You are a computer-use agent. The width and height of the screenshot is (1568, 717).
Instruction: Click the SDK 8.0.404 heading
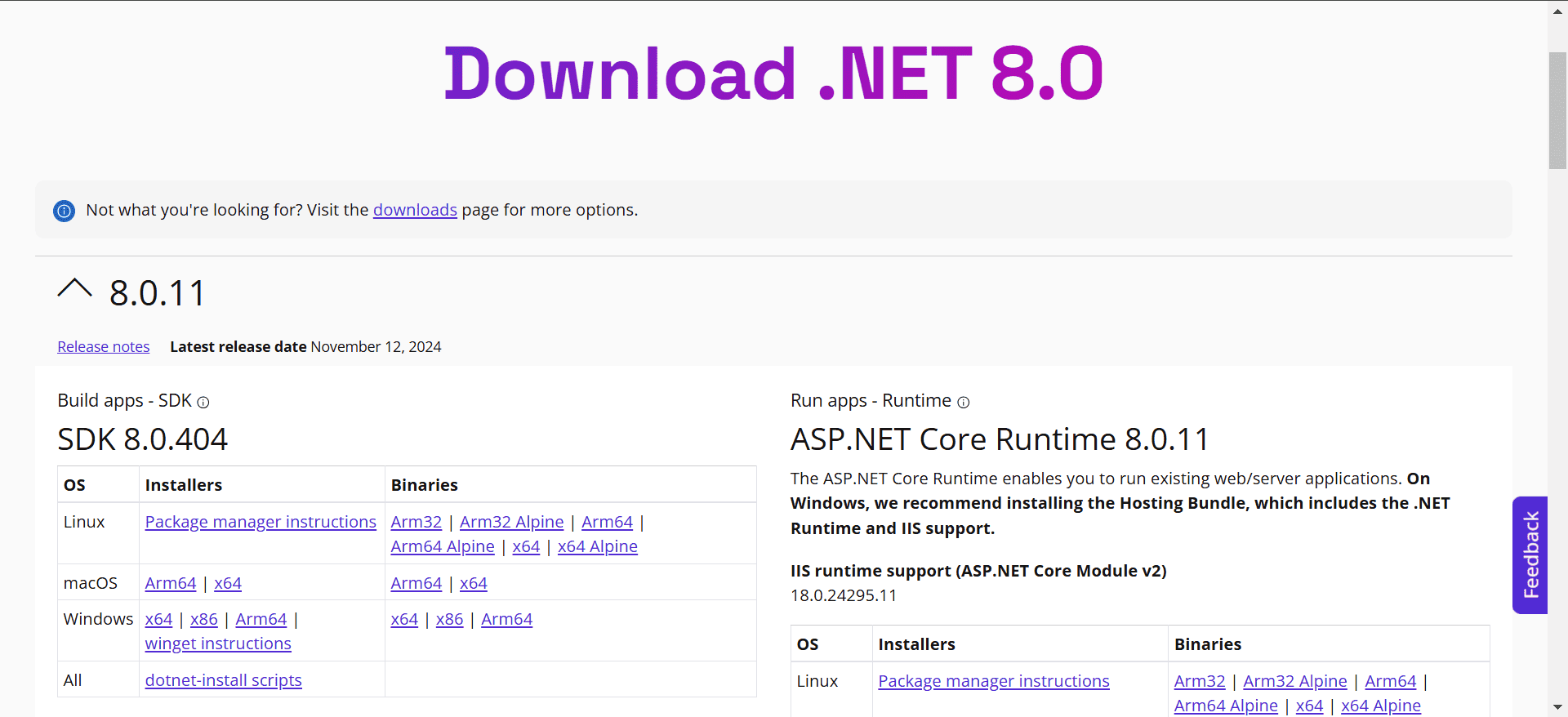[142, 439]
